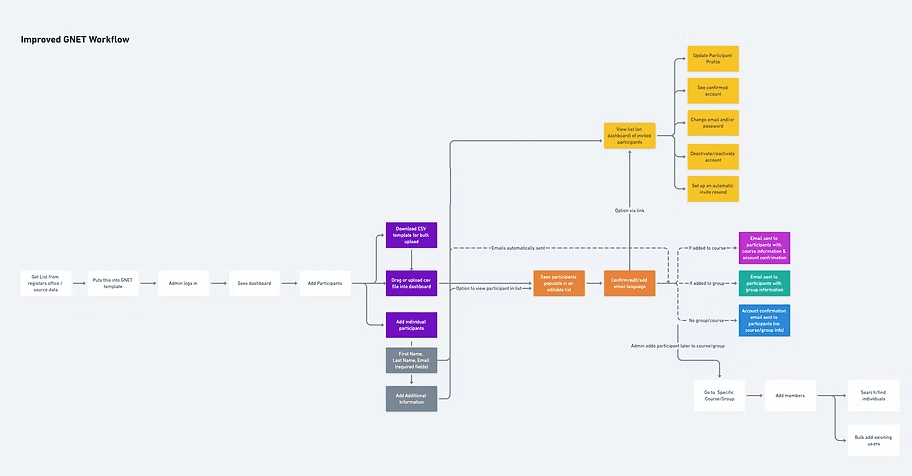This screenshot has width=912, height=476.
Task: Select the 'Go to Specific Course/Group' node
Action: click(719, 396)
